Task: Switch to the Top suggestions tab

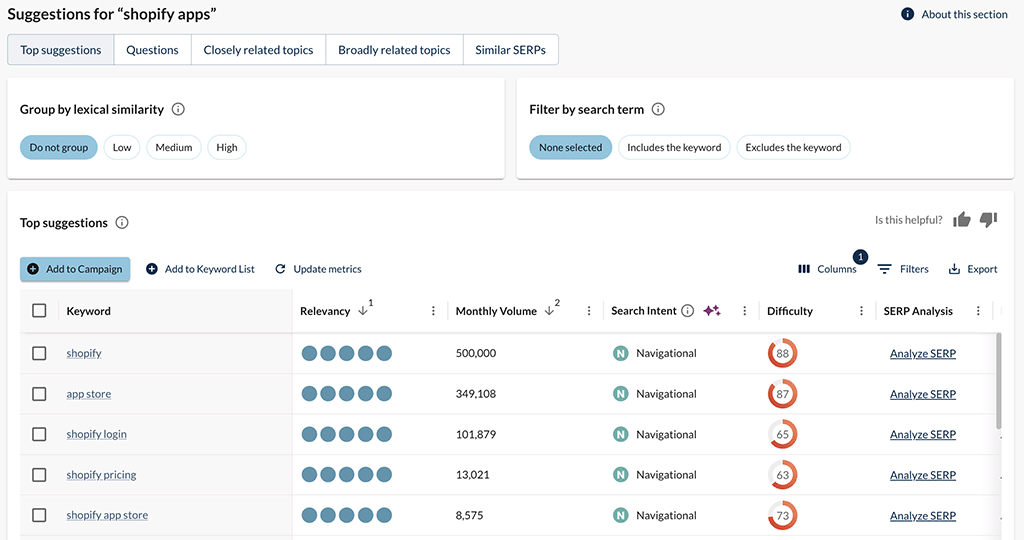Action: tap(61, 50)
